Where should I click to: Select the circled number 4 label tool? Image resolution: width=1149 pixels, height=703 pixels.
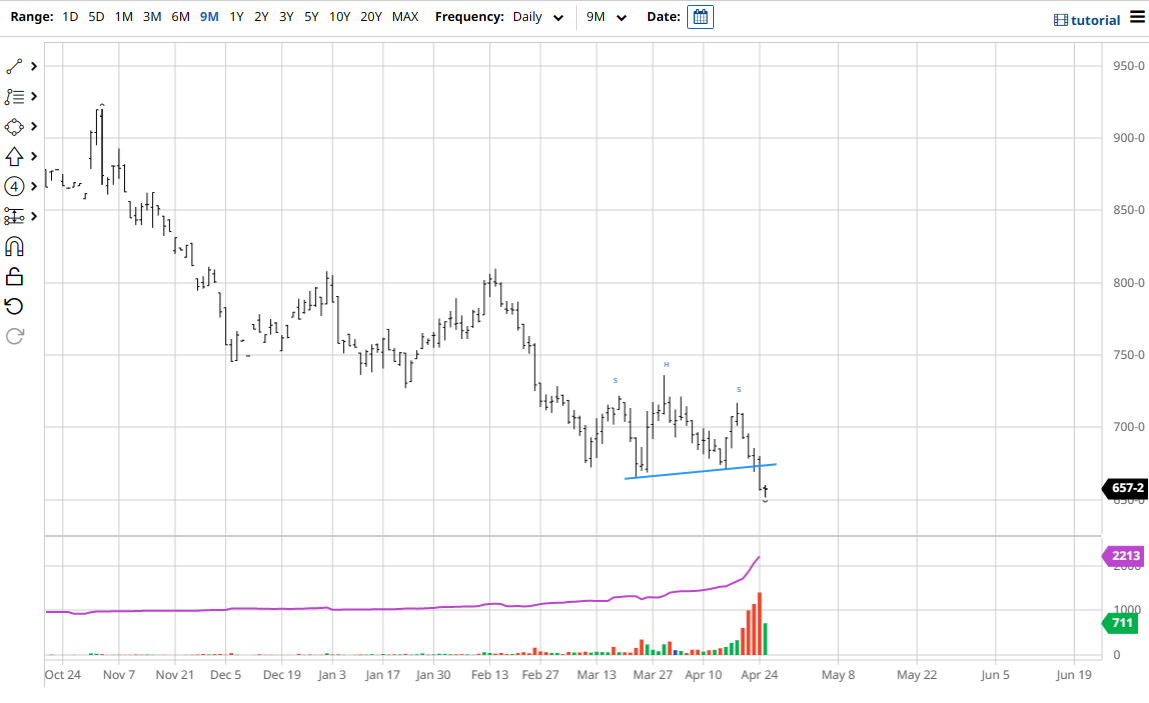click(x=14, y=187)
